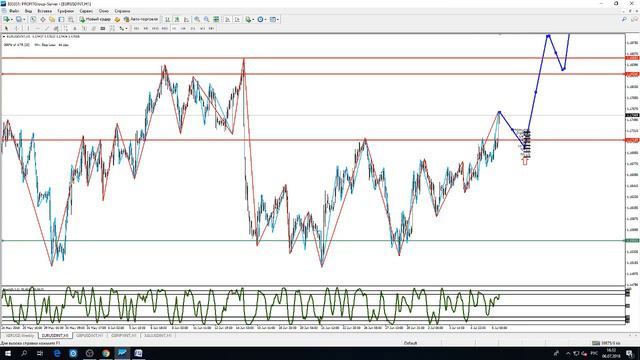Switch timeframe to MN

coord(211,29)
